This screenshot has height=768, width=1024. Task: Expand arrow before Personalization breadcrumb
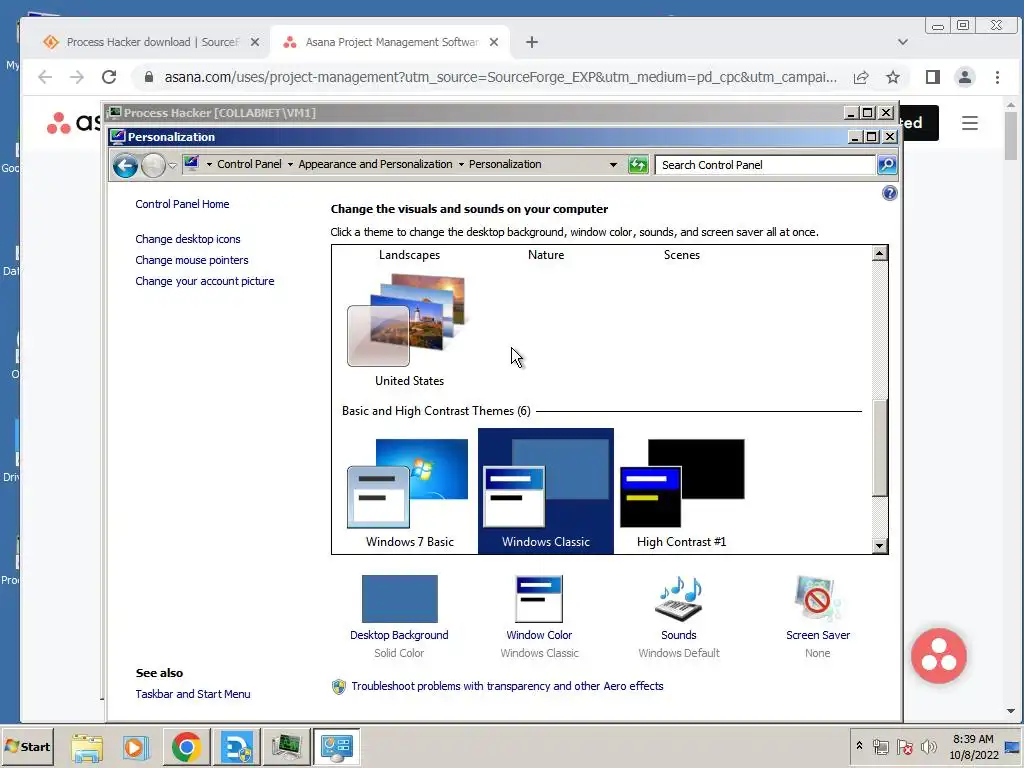point(461,165)
